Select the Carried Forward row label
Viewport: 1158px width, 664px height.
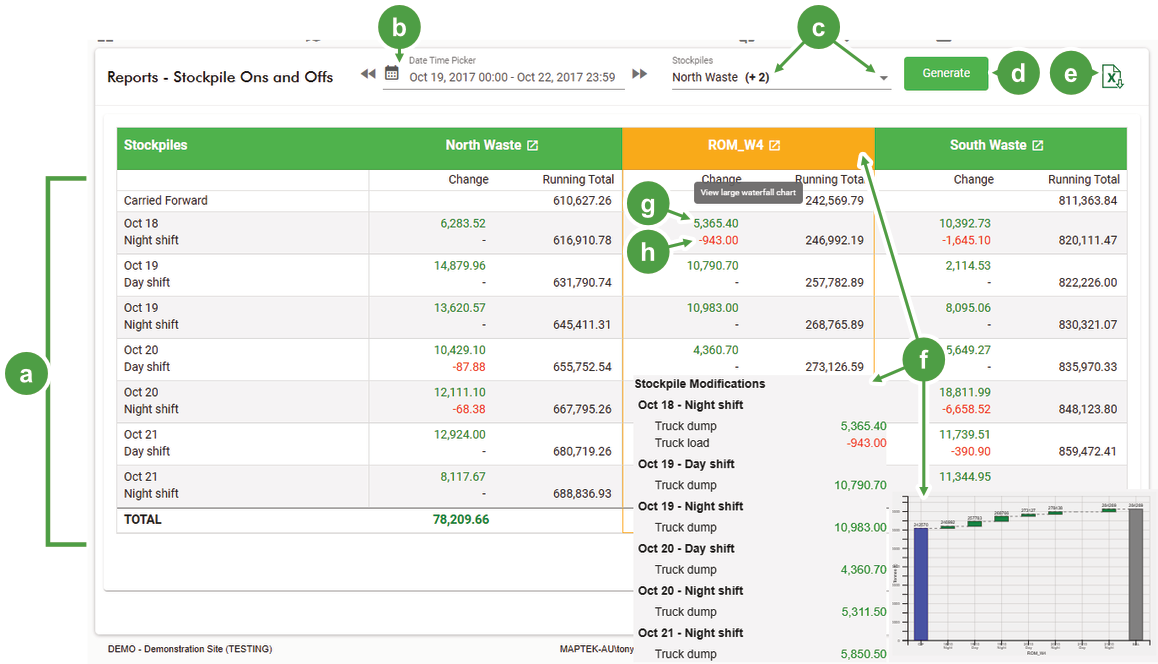tap(165, 201)
